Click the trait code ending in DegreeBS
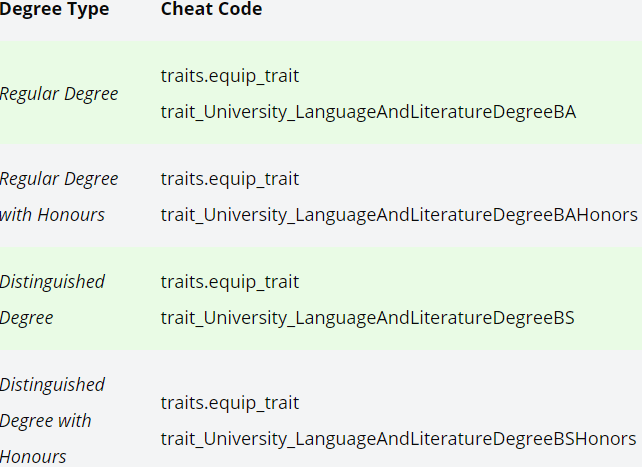 pyautogui.click(x=367, y=318)
